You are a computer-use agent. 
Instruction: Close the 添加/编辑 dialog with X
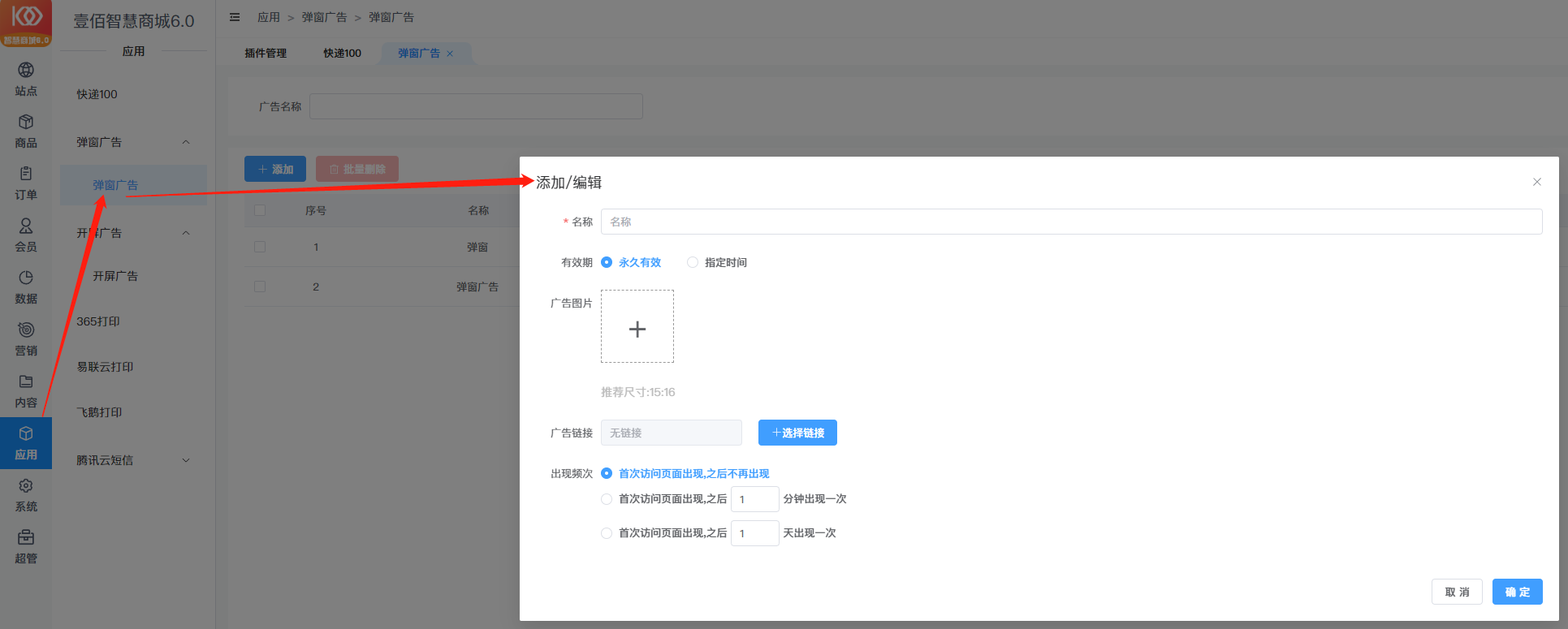click(1536, 182)
